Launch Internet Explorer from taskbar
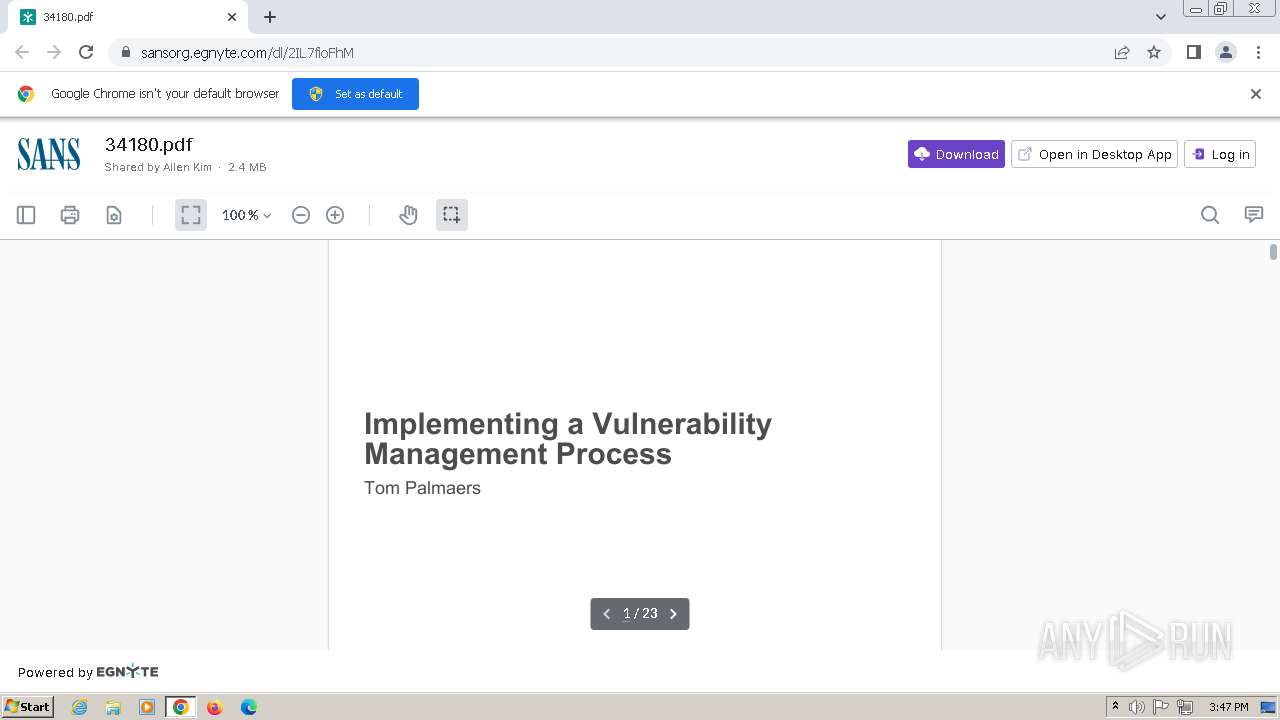Screen dimensions: 1280x720 tap(80, 707)
